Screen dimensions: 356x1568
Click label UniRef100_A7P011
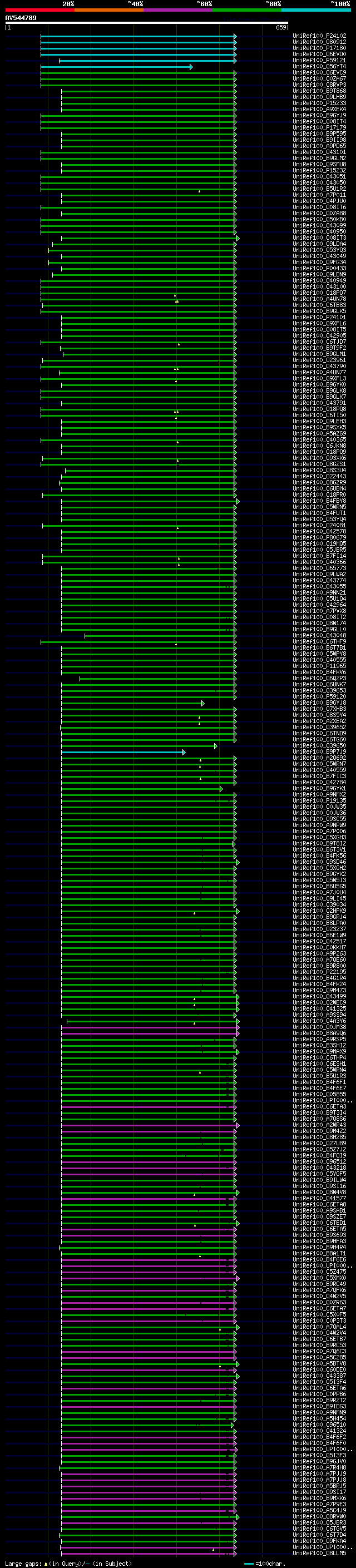319,195
